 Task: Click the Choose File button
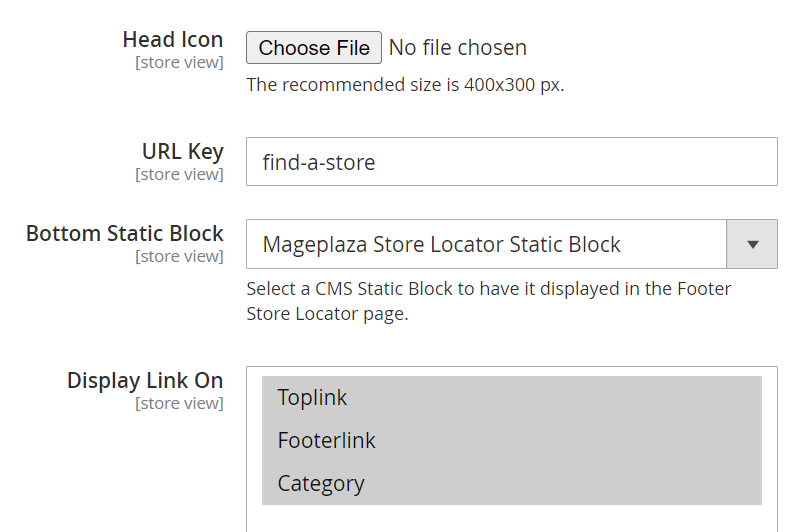[x=314, y=47]
